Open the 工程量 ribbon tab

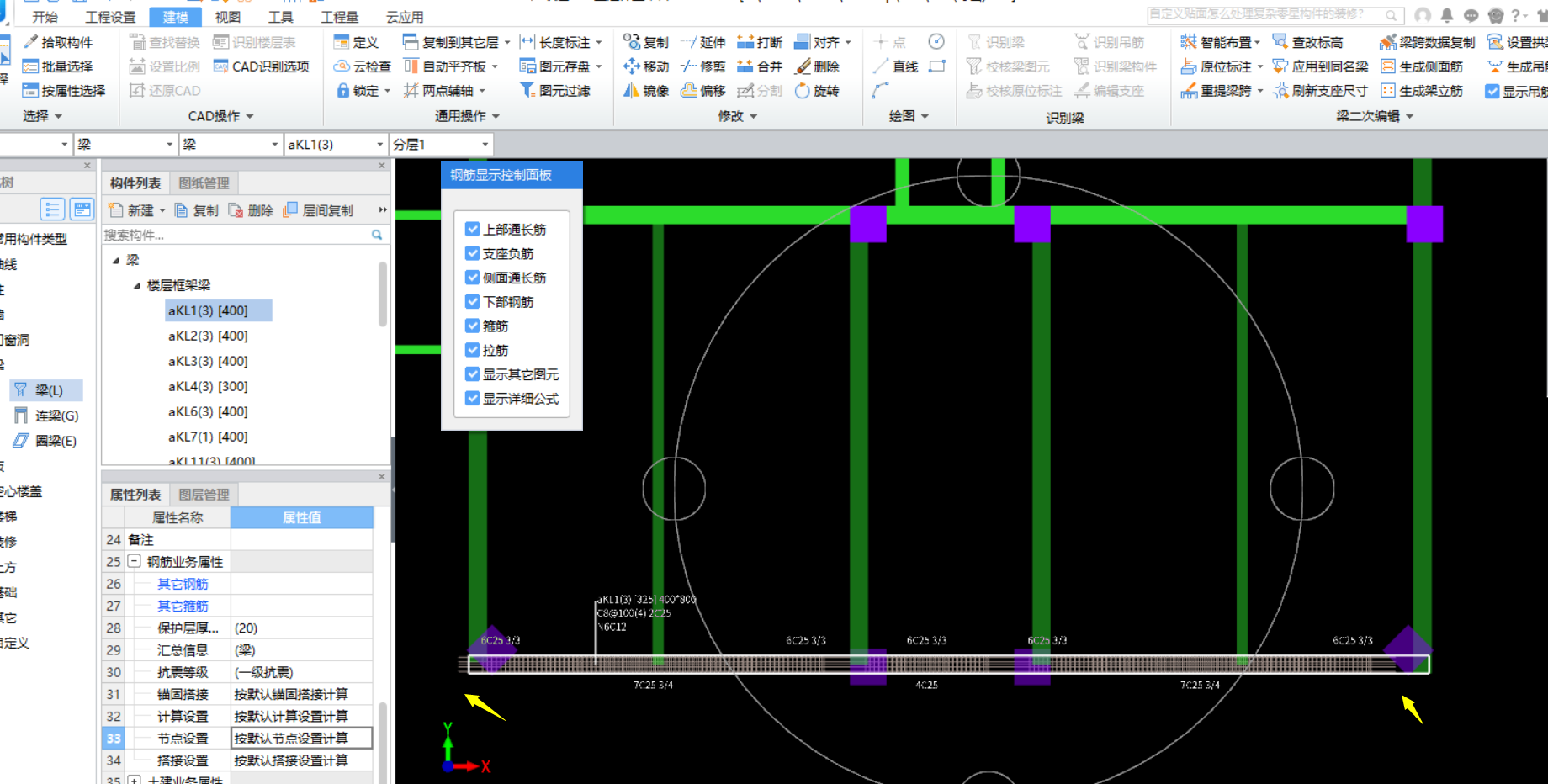(x=339, y=17)
